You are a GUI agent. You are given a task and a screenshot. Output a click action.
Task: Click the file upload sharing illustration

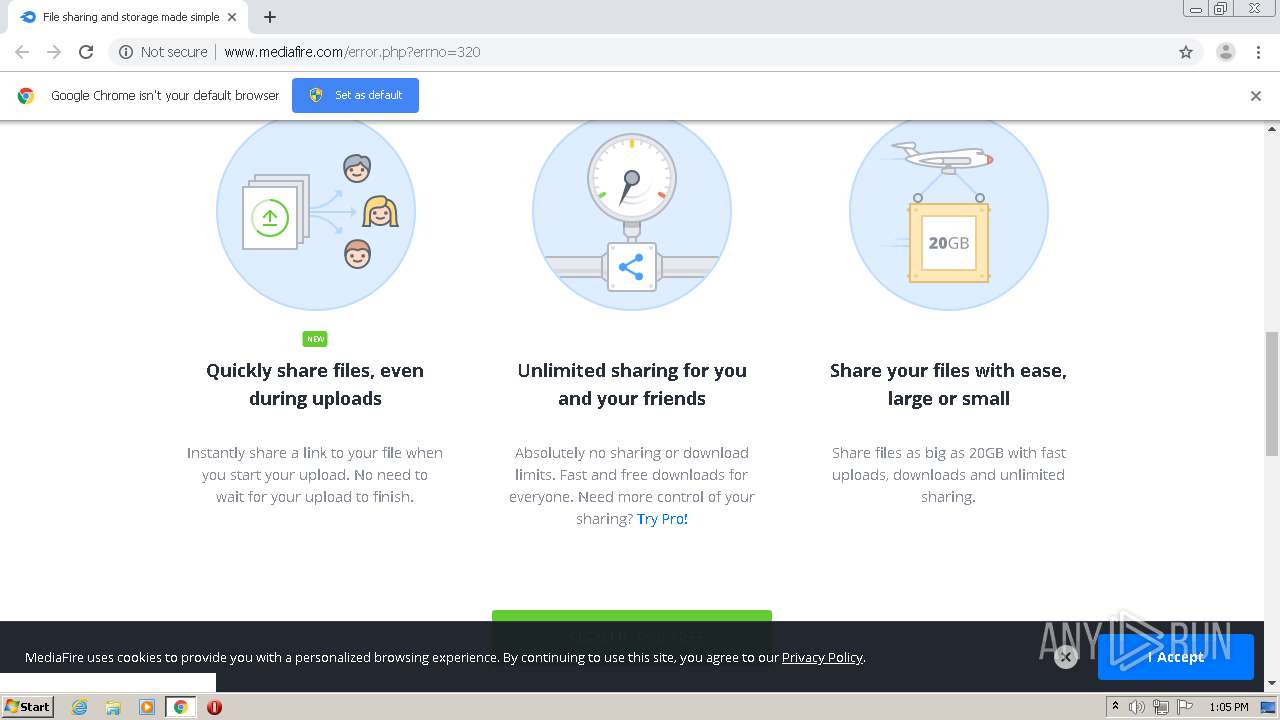click(x=316, y=212)
